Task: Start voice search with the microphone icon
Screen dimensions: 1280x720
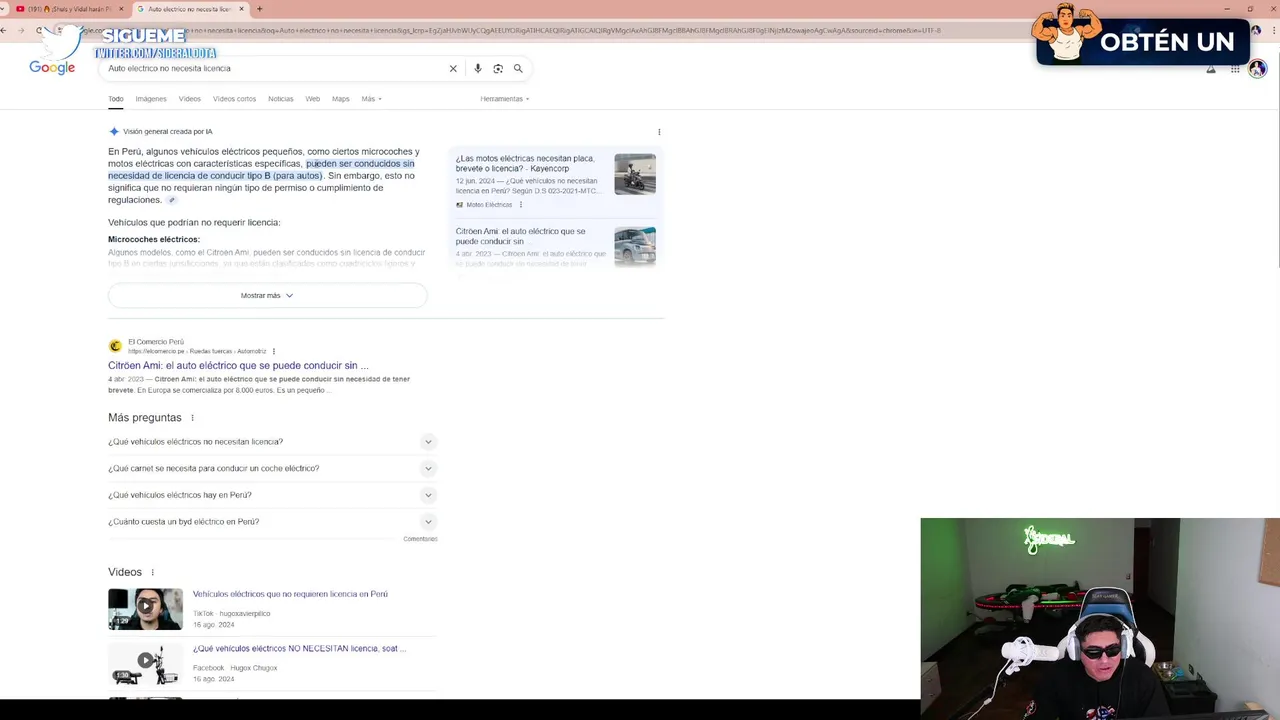Action: coord(478,69)
